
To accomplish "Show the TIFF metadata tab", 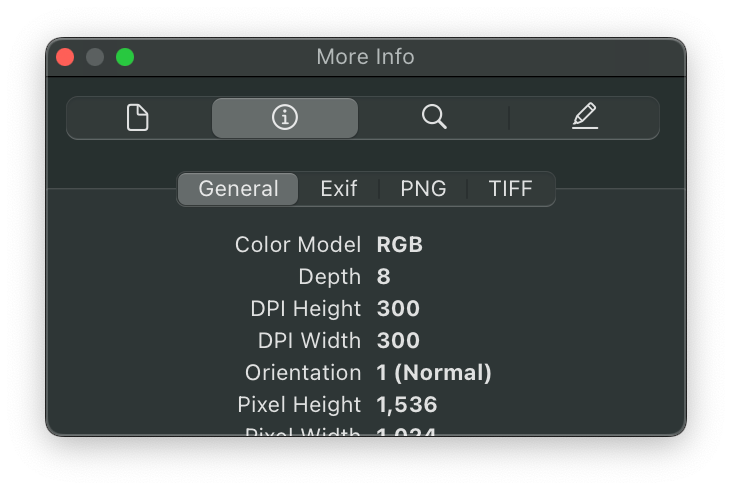I will coord(510,189).
